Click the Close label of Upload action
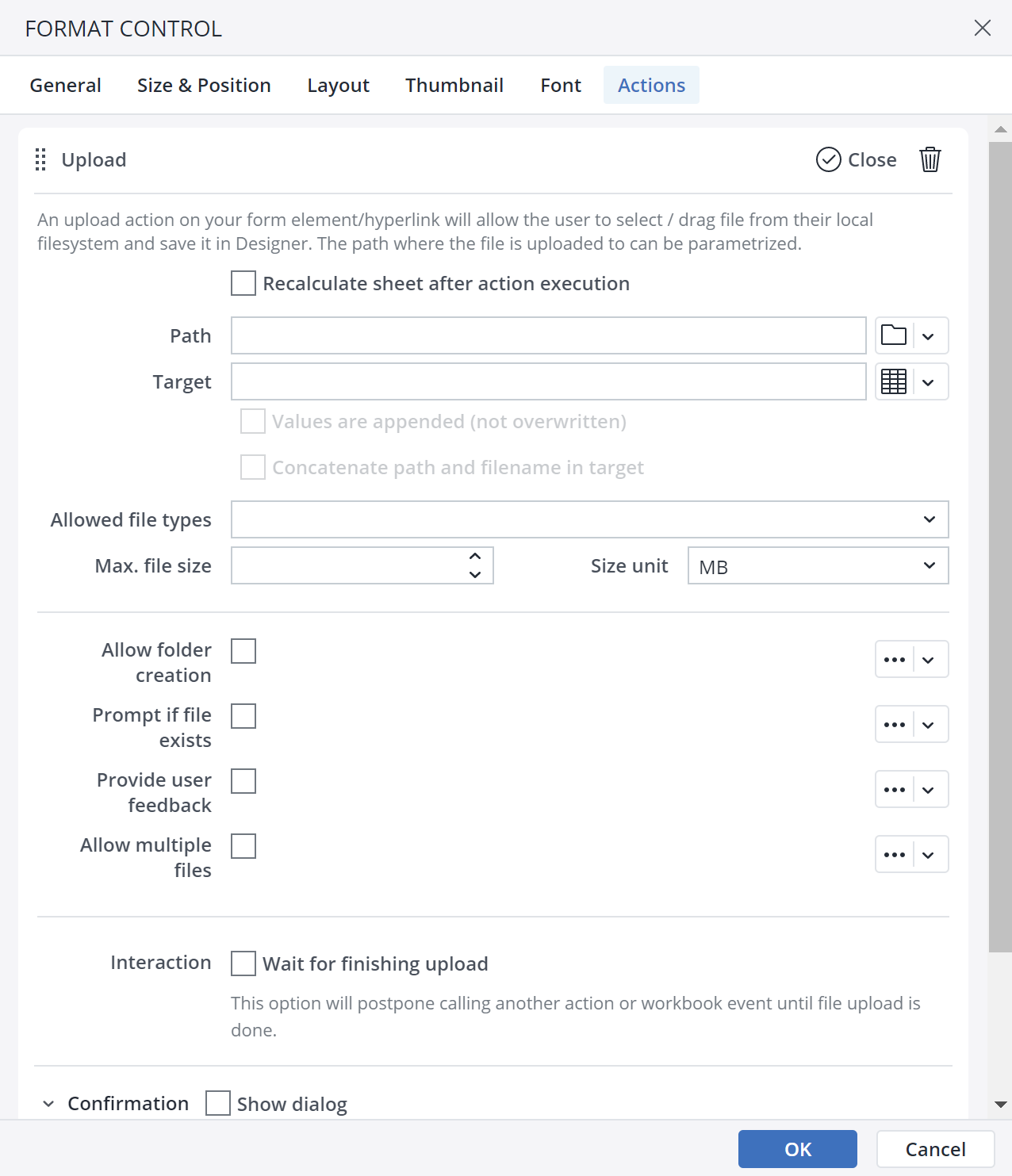Screen dimensions: 1012x1176 (x=872, y=159)
